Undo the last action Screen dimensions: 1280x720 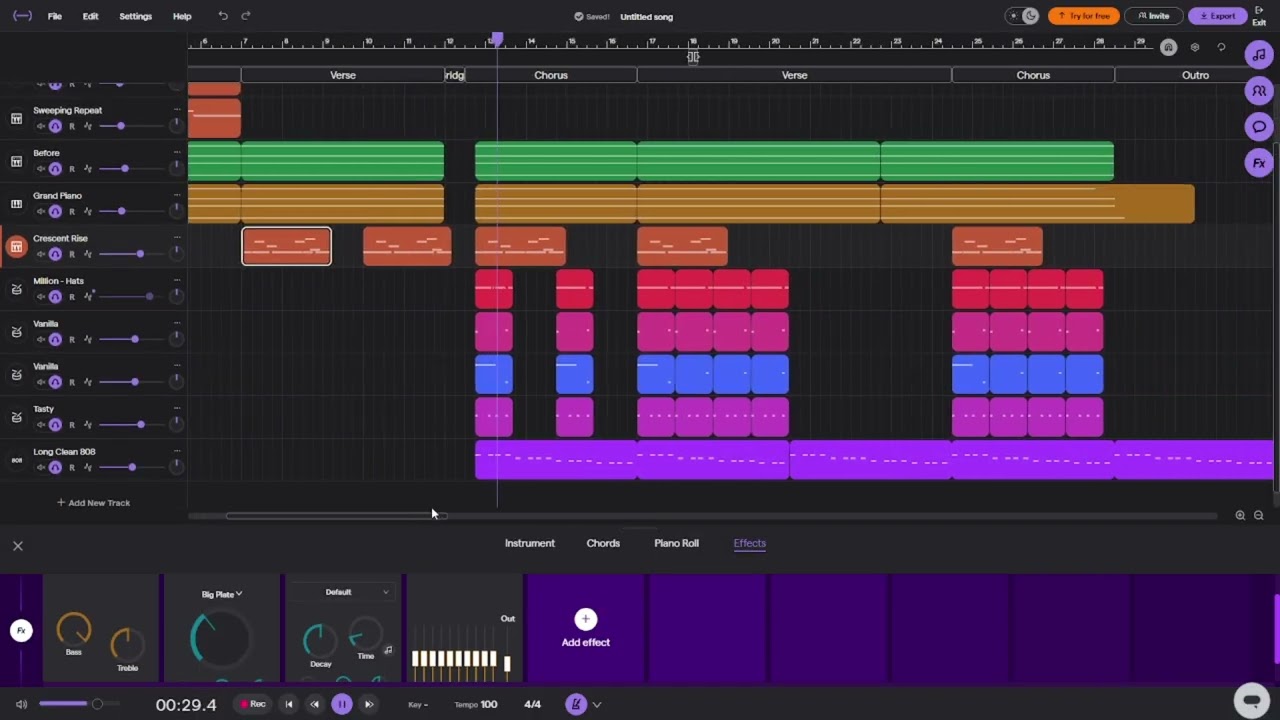[x=223, y=16]
